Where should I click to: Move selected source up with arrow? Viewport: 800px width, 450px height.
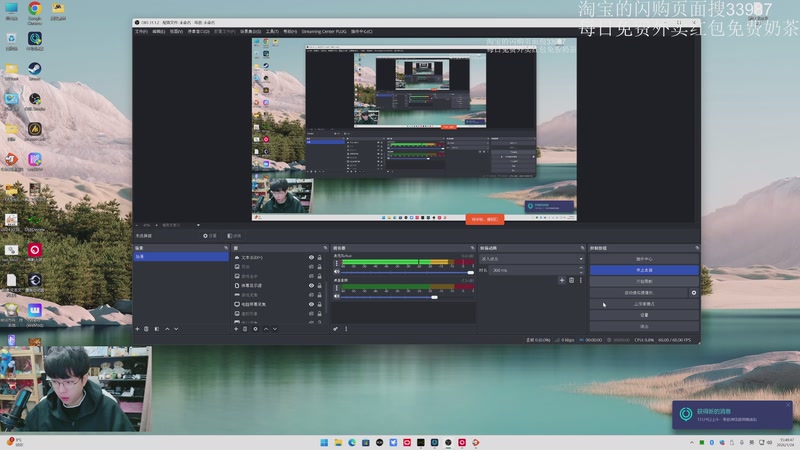coord(265,328)
